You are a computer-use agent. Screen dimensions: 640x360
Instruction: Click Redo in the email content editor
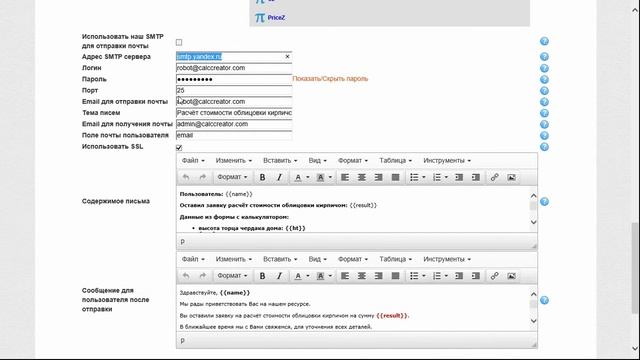coord(203,177)
